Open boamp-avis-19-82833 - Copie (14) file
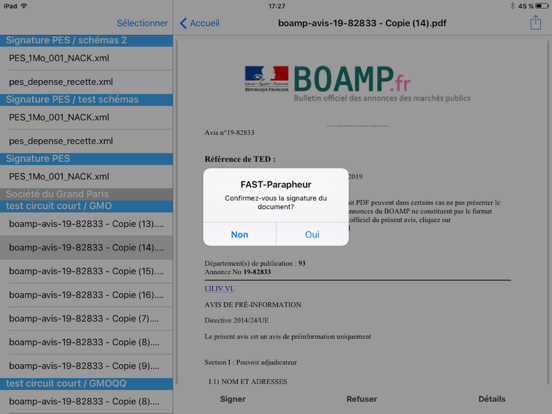 coord(86,248)
